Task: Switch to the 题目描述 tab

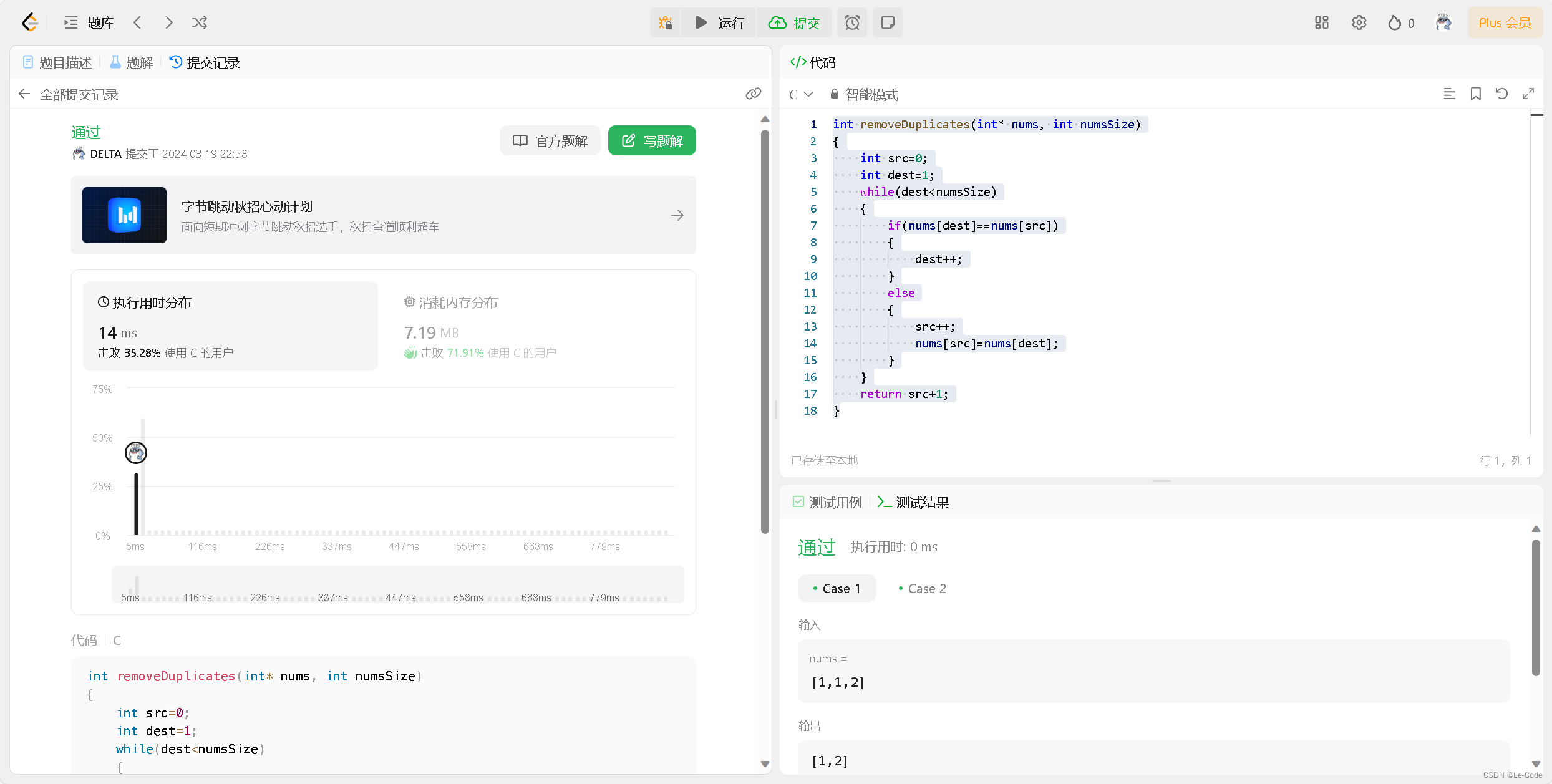Action: 57,62
